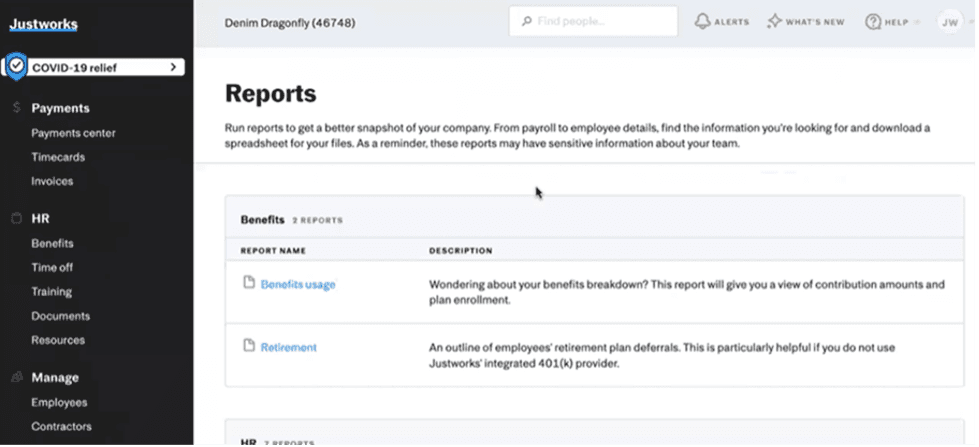Select Invoices in the sidebar
Image resolution: width=979 pixels, height=447 pixels.
[x=52, y=181]
